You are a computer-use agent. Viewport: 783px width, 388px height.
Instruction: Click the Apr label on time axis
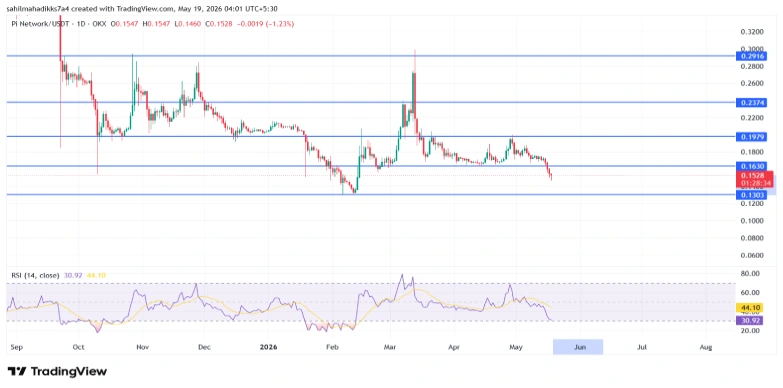(x=453, y=346)
